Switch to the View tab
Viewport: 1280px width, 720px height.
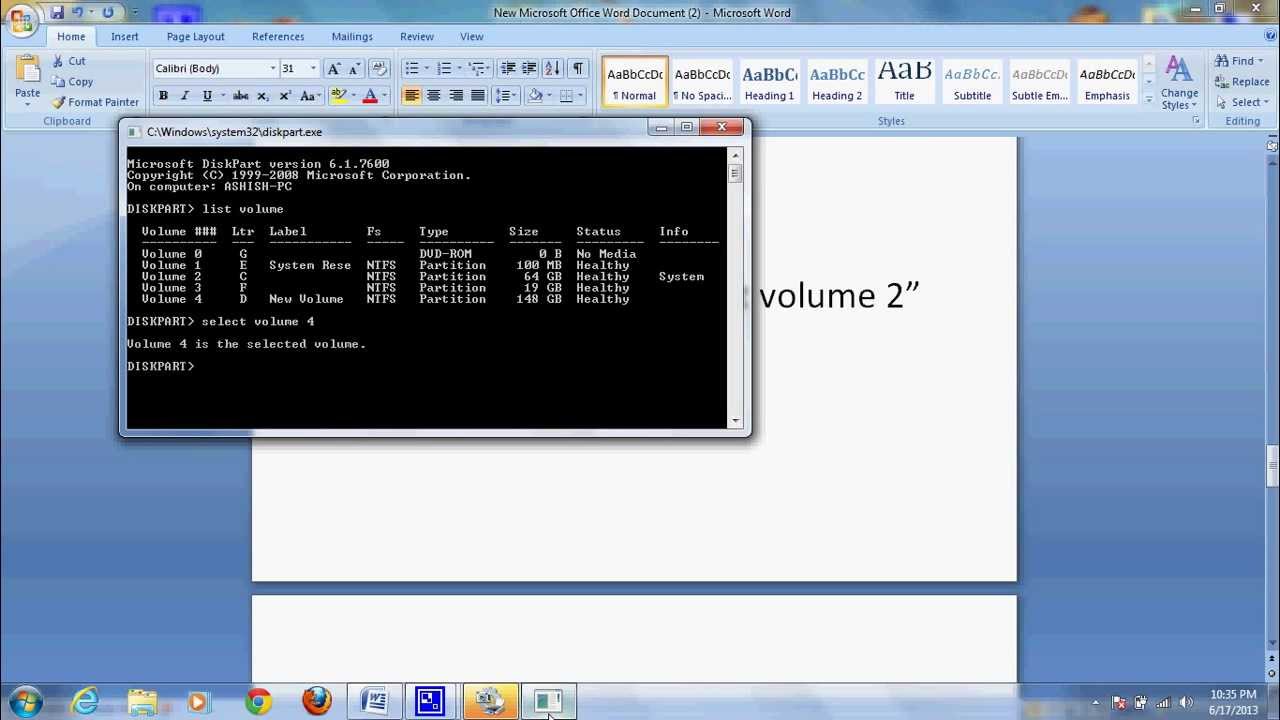point(471,36)
